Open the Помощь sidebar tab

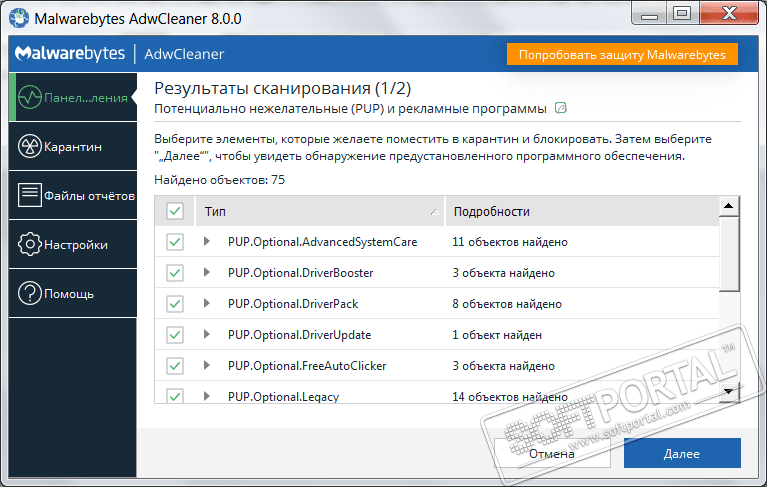click(73, 293)
